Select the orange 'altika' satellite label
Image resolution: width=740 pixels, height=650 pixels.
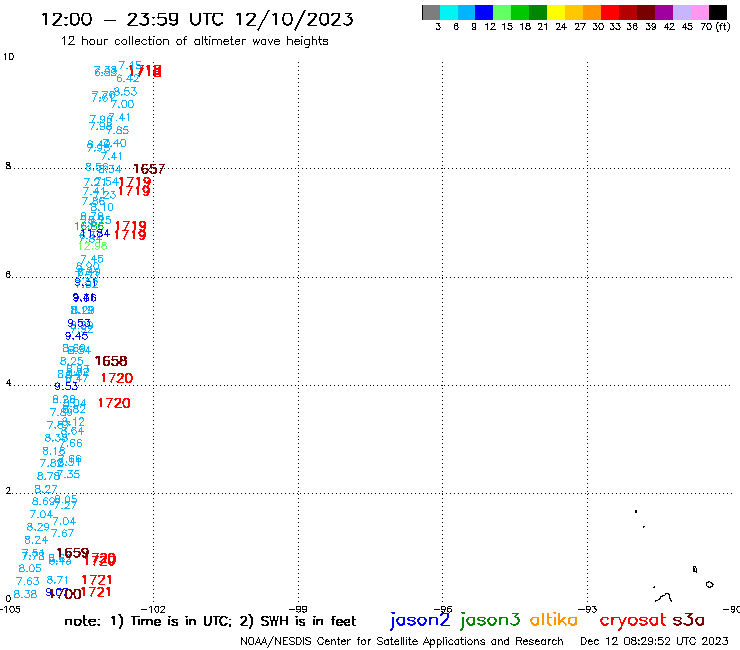tap(553, 620)
